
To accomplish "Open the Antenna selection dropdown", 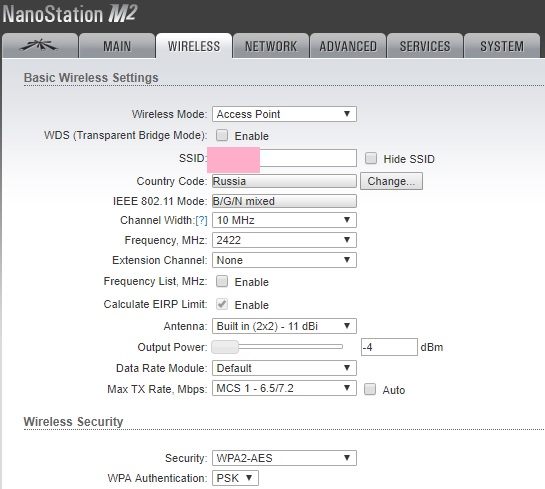I will pos(284,326).
